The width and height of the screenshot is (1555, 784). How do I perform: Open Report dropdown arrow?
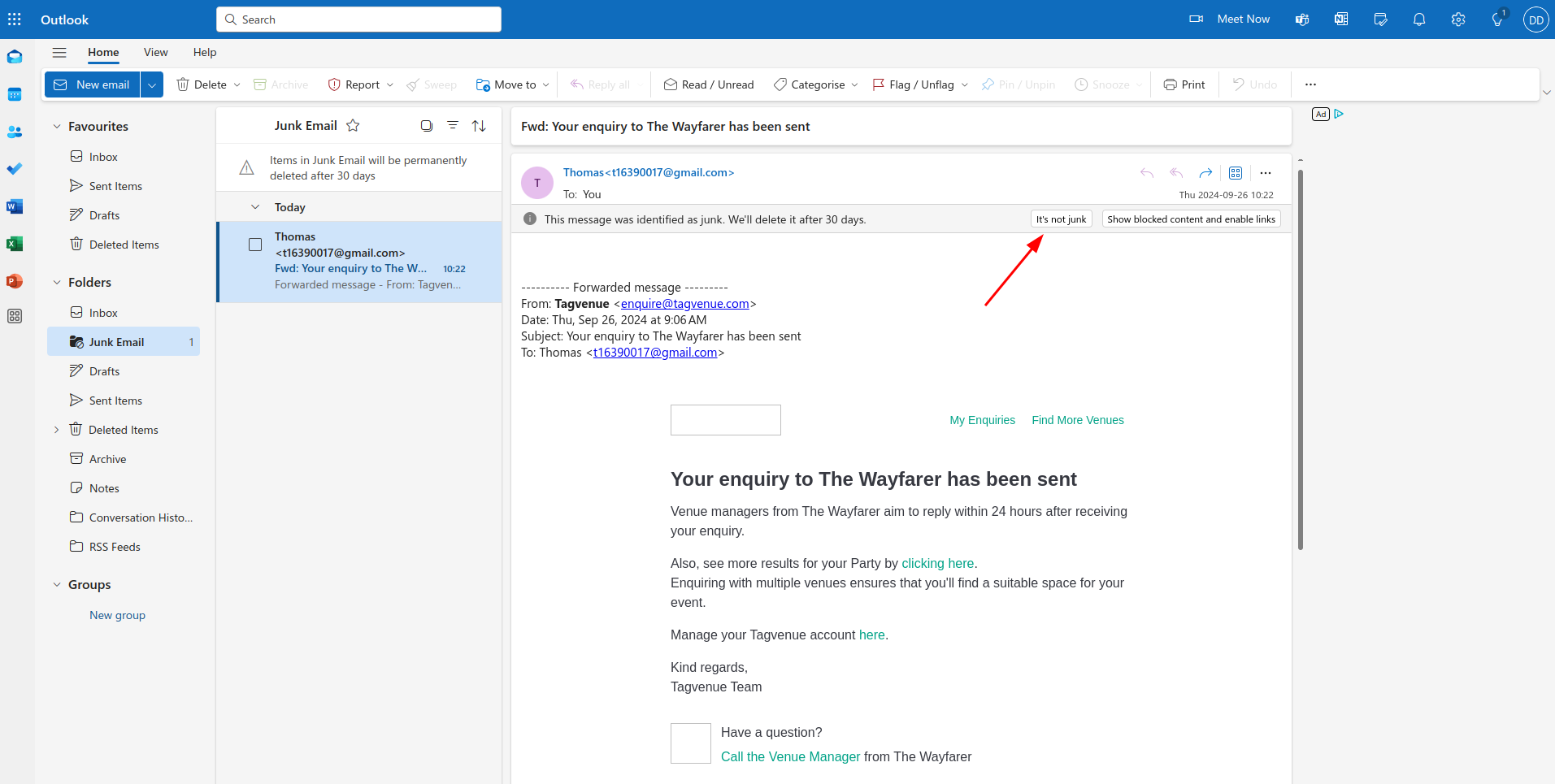point(390,84)
